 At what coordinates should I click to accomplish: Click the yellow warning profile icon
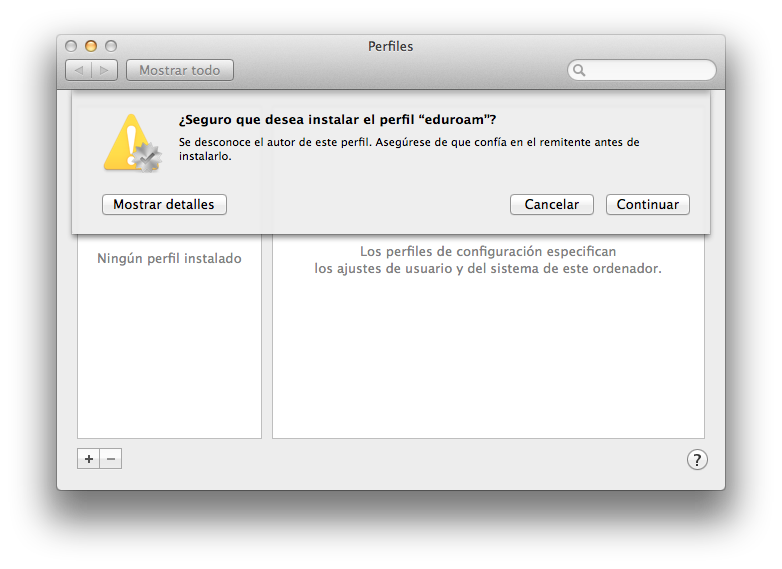(133, 143)
